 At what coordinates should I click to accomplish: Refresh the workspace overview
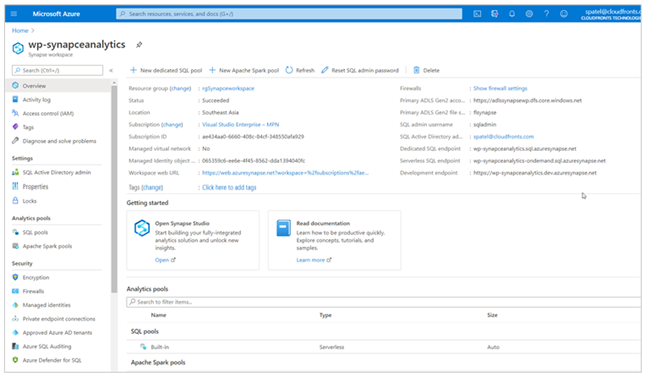click(300, 70)
